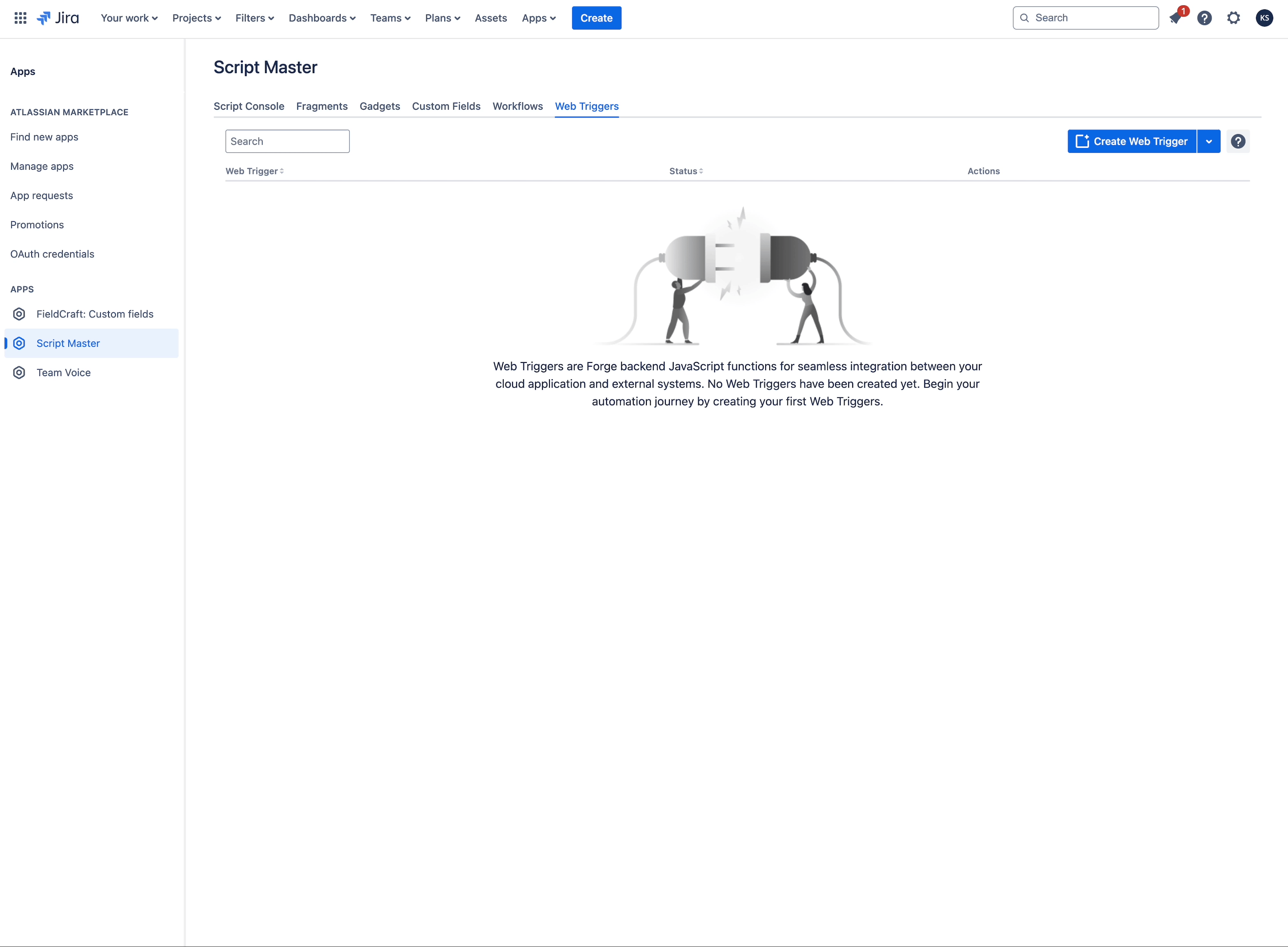1288x947 pixels.
Task: Expand the Create Web Trigger dropdown arrow
Action: 1208,141
